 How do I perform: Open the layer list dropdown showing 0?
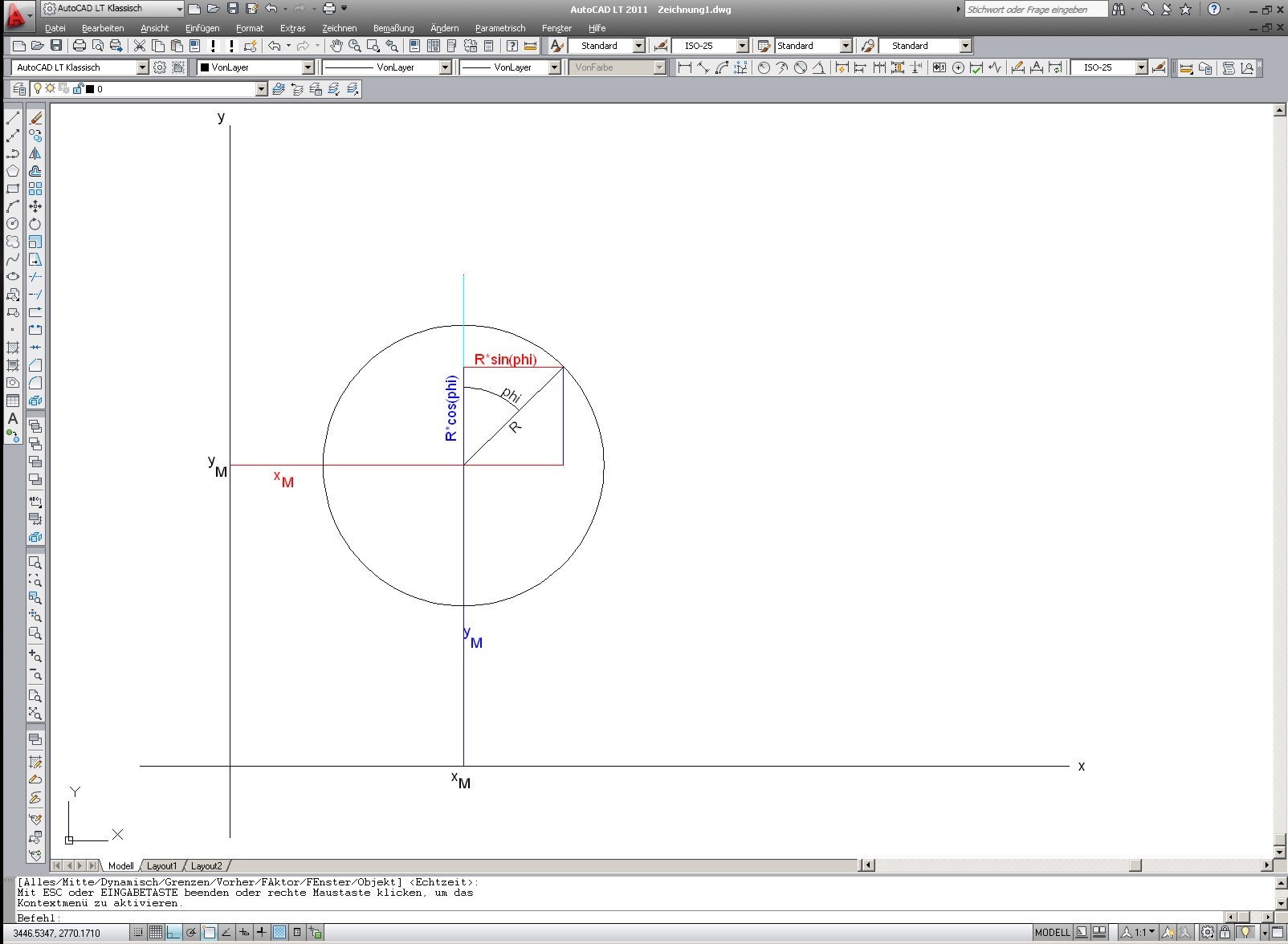point(261,89)
